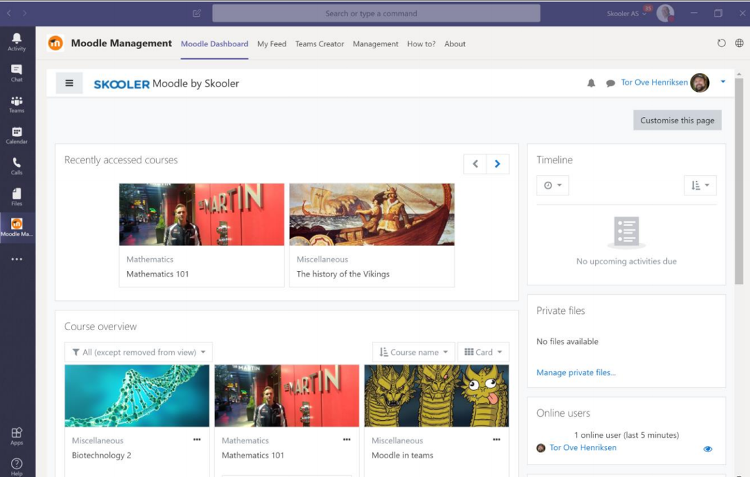
Task: Show previous recently accessed courses
Action: (x=475, y=164)
